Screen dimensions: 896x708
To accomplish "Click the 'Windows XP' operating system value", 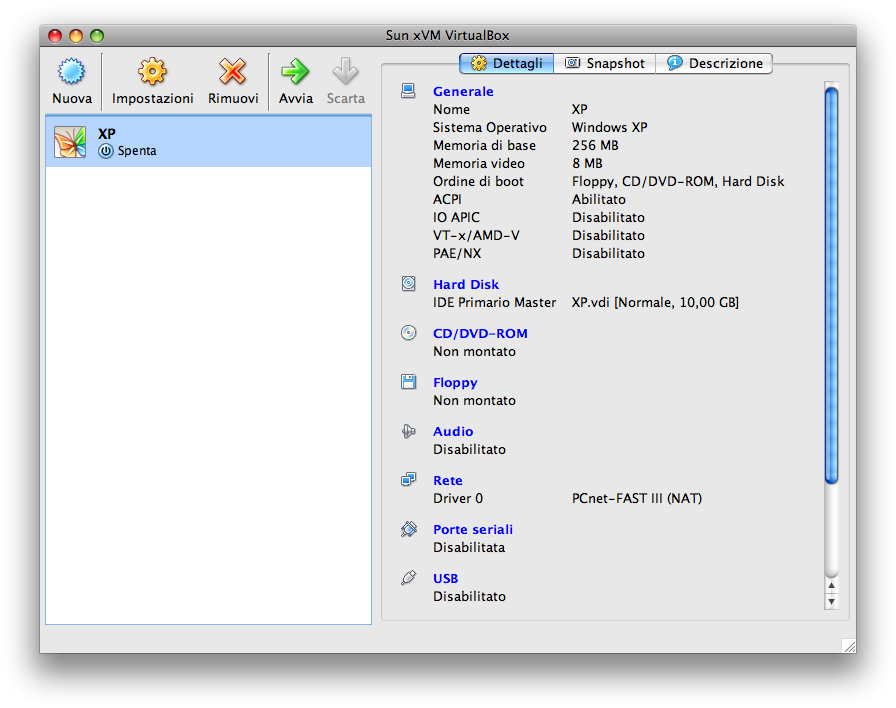I will click(x=609, y=127).
